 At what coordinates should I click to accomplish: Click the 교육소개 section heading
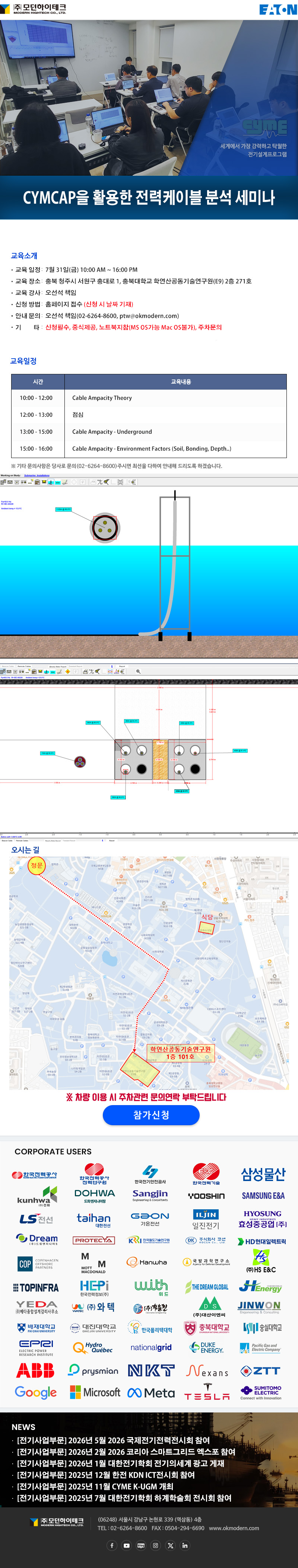(24, 256)
